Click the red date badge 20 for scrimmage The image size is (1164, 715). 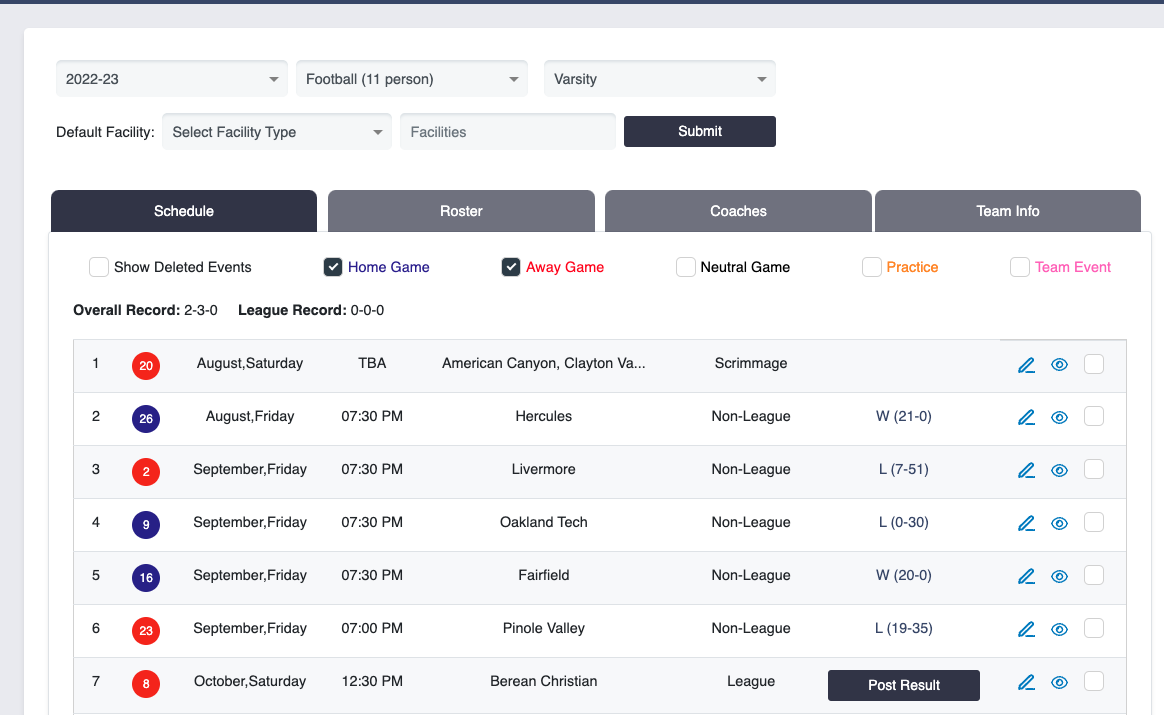click(146, 366)
